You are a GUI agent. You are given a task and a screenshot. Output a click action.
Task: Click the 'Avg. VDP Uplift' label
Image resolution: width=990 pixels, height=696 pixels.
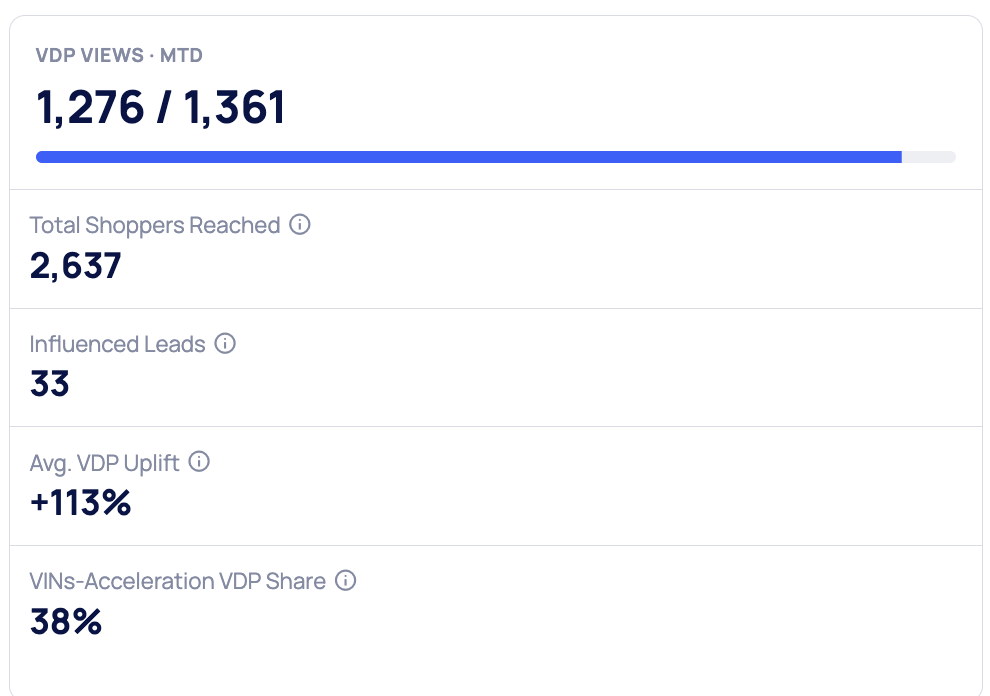point(105,462)
